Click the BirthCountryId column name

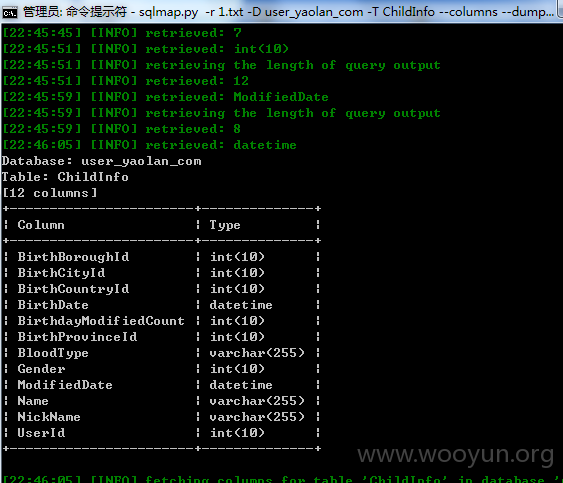click(x=73, y=289)
